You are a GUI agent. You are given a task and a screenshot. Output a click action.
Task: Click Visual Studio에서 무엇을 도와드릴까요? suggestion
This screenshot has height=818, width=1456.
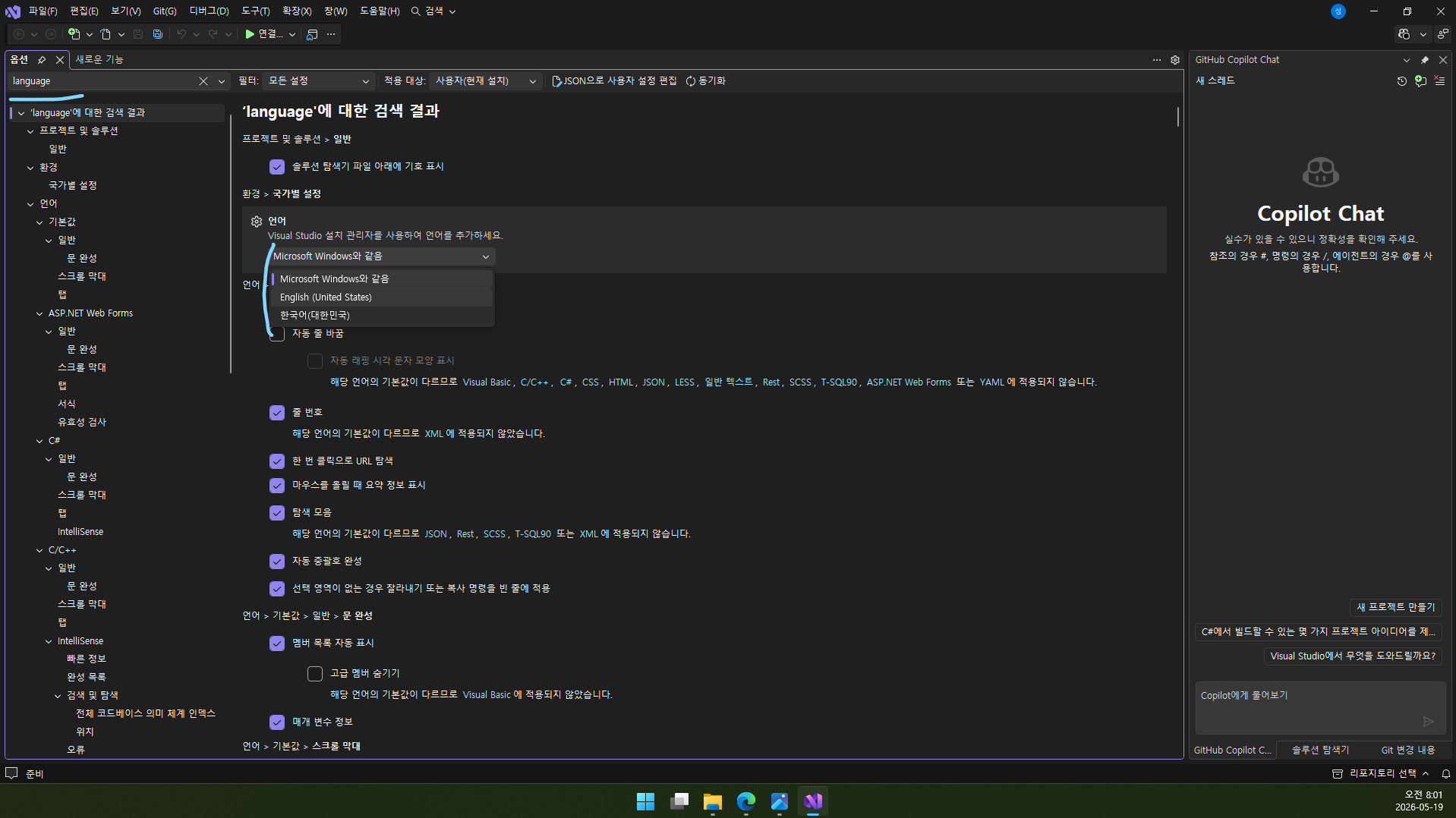coord(1353,656)
